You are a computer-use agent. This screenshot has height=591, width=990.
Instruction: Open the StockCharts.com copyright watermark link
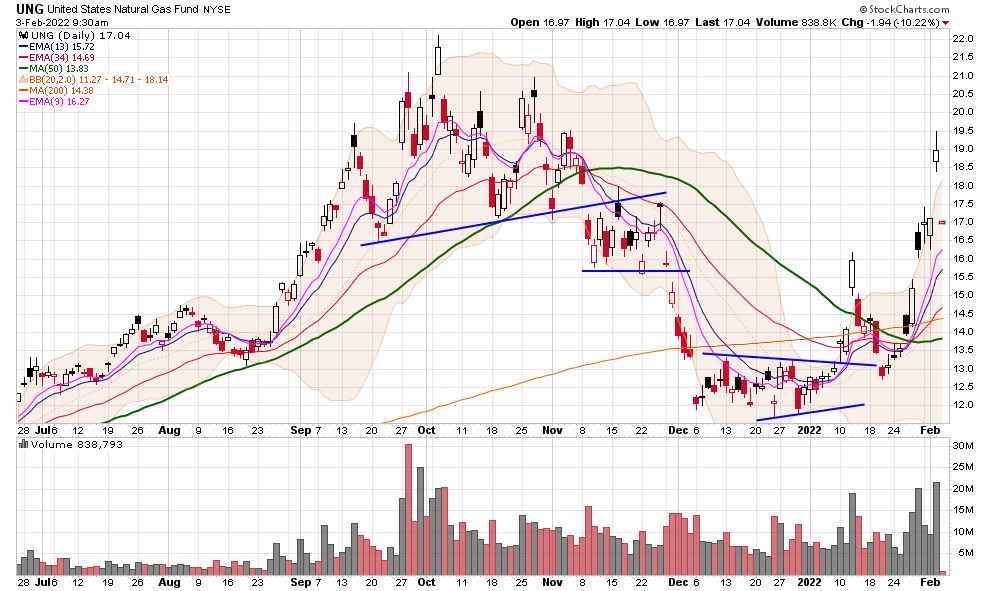[904, 9]
